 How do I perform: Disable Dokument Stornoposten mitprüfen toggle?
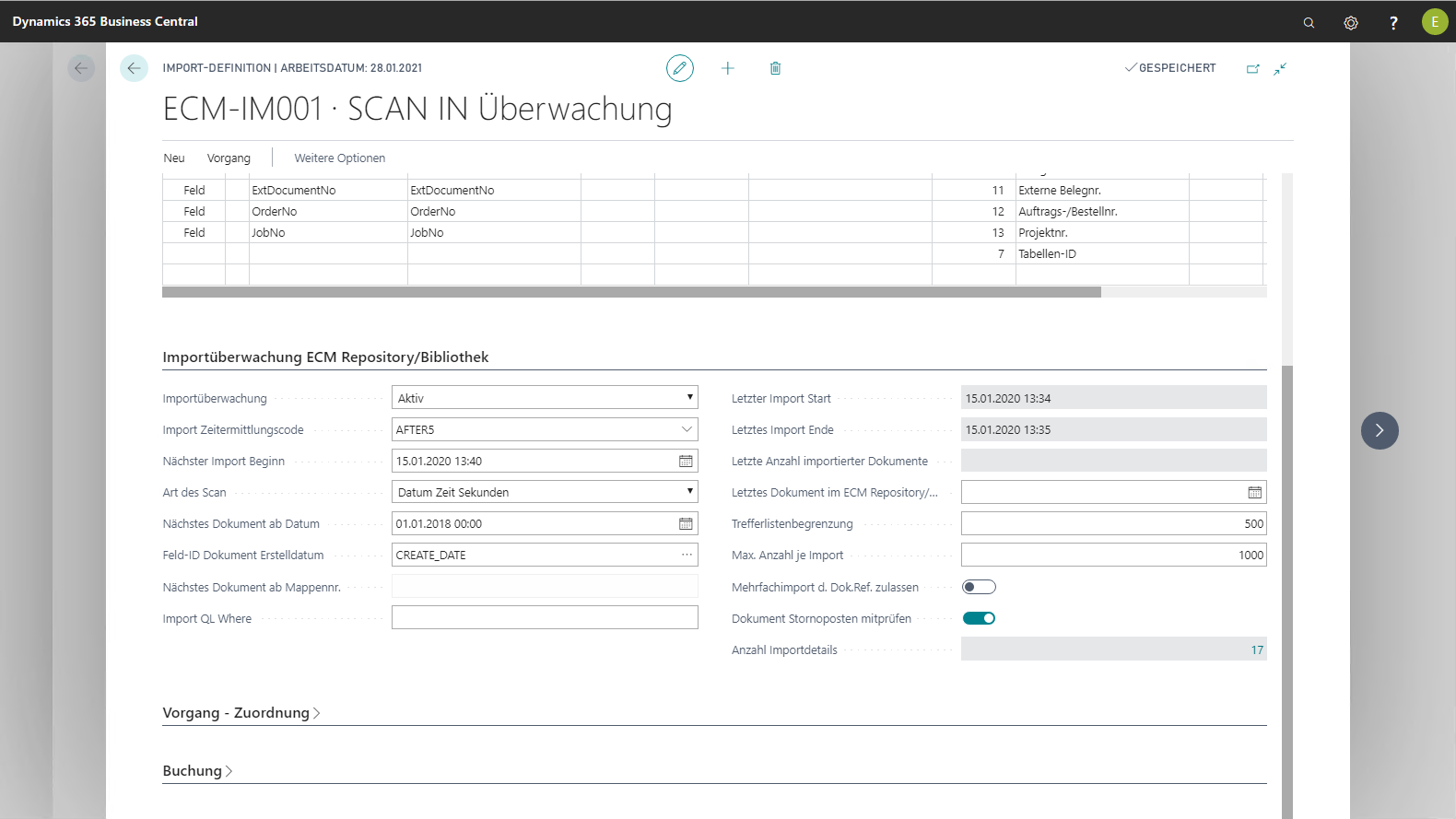tap(979, 618)
